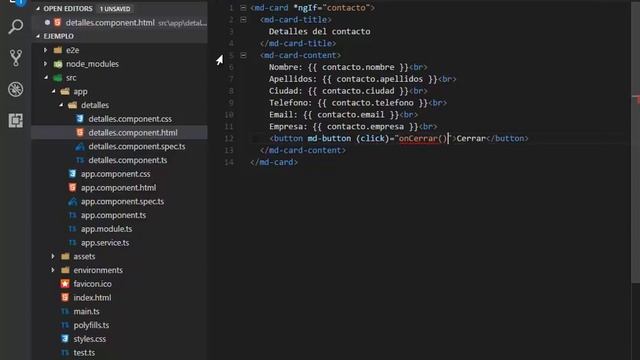Click the CSS icon of styles.css
The width and height of the screenshot is (640, 360).
(x=65, y=339)
